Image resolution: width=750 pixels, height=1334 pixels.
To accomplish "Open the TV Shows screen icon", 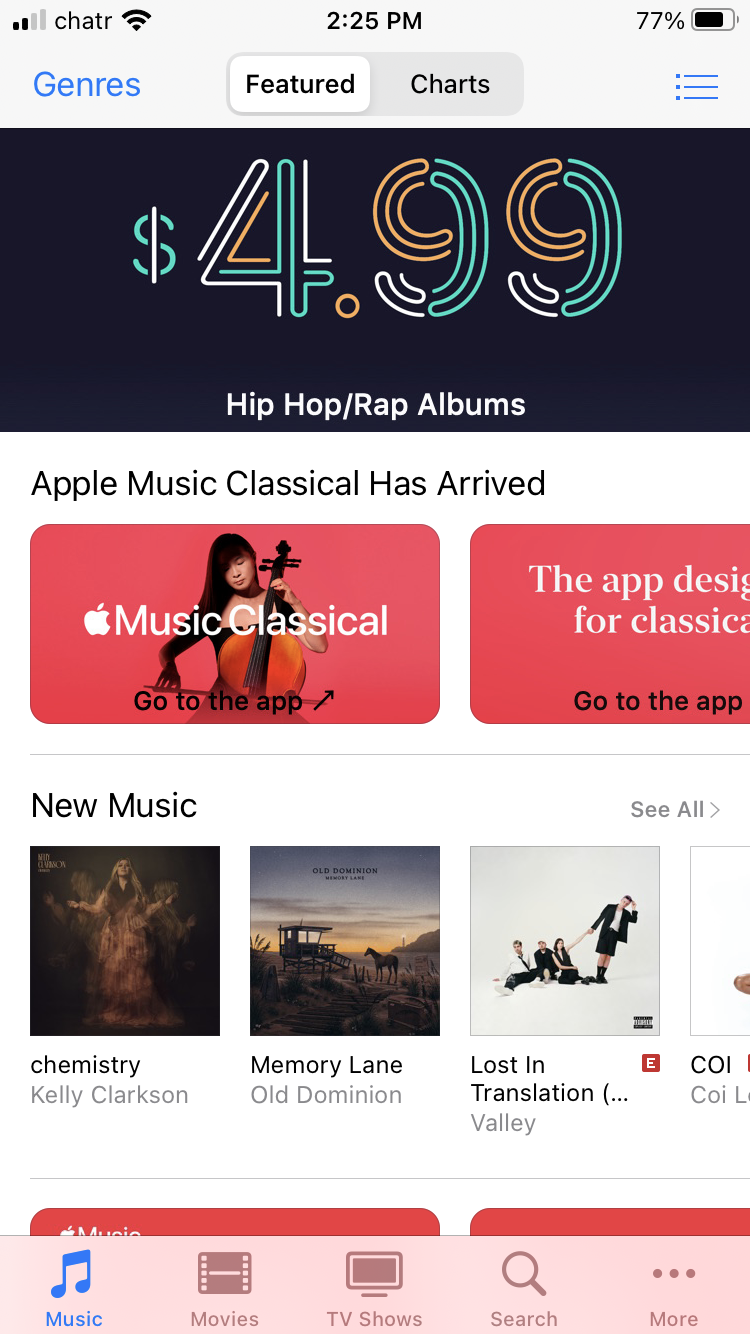I will coord(374,1274).
